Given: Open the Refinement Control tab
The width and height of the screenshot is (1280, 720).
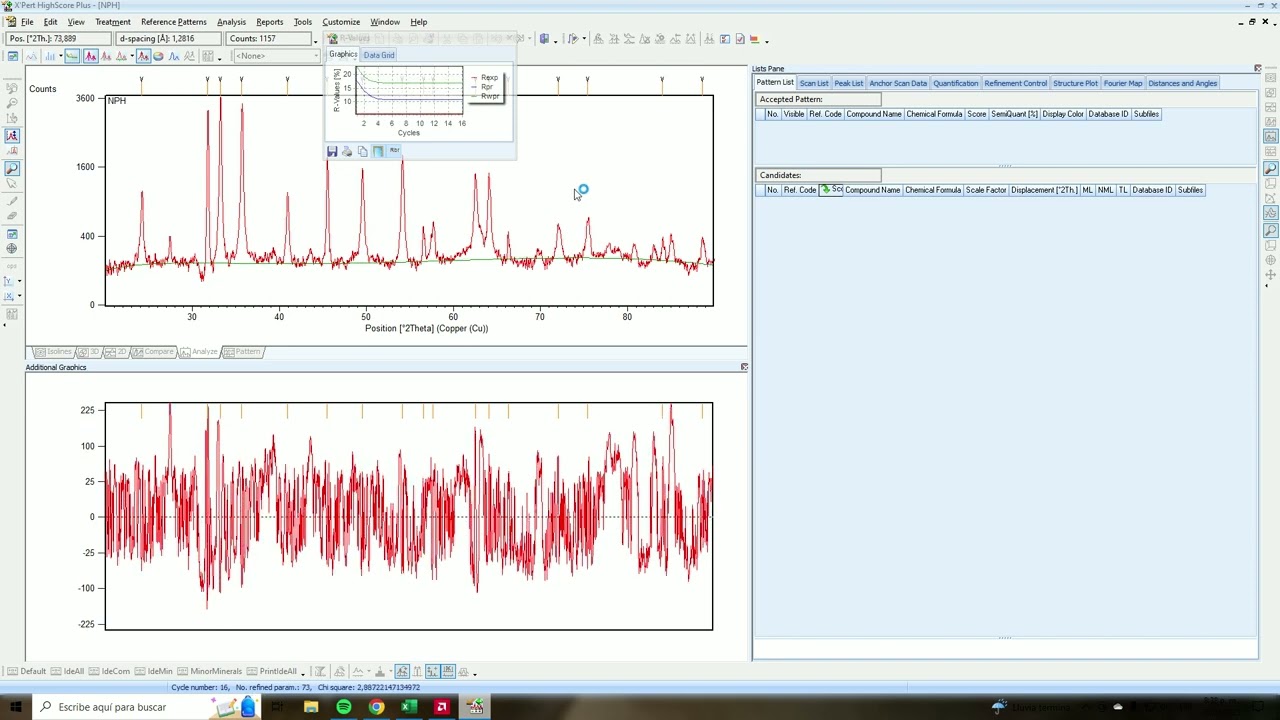Looking at the screenshot, I should (1016, 83).
